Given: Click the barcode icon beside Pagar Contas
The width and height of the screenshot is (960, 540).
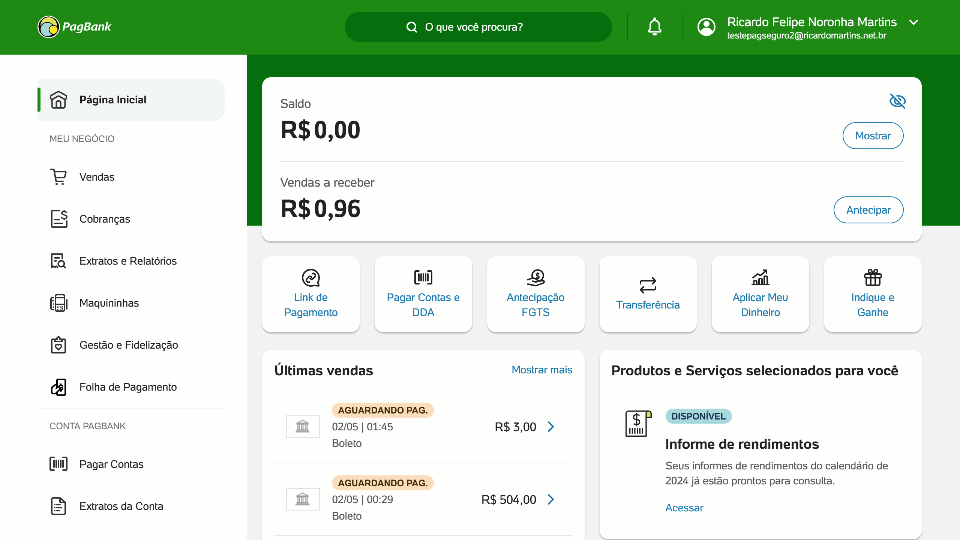Looking at the screenshot, I should point(58,464).
